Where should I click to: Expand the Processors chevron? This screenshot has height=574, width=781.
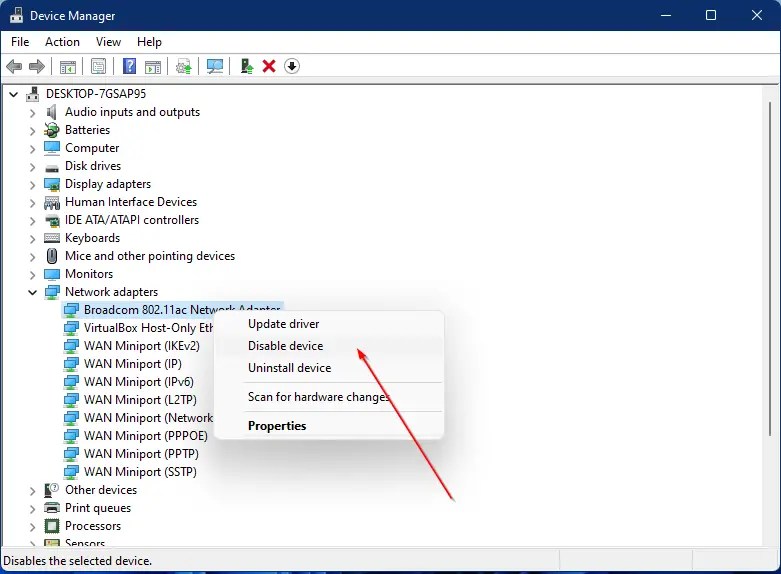point(32,527)
